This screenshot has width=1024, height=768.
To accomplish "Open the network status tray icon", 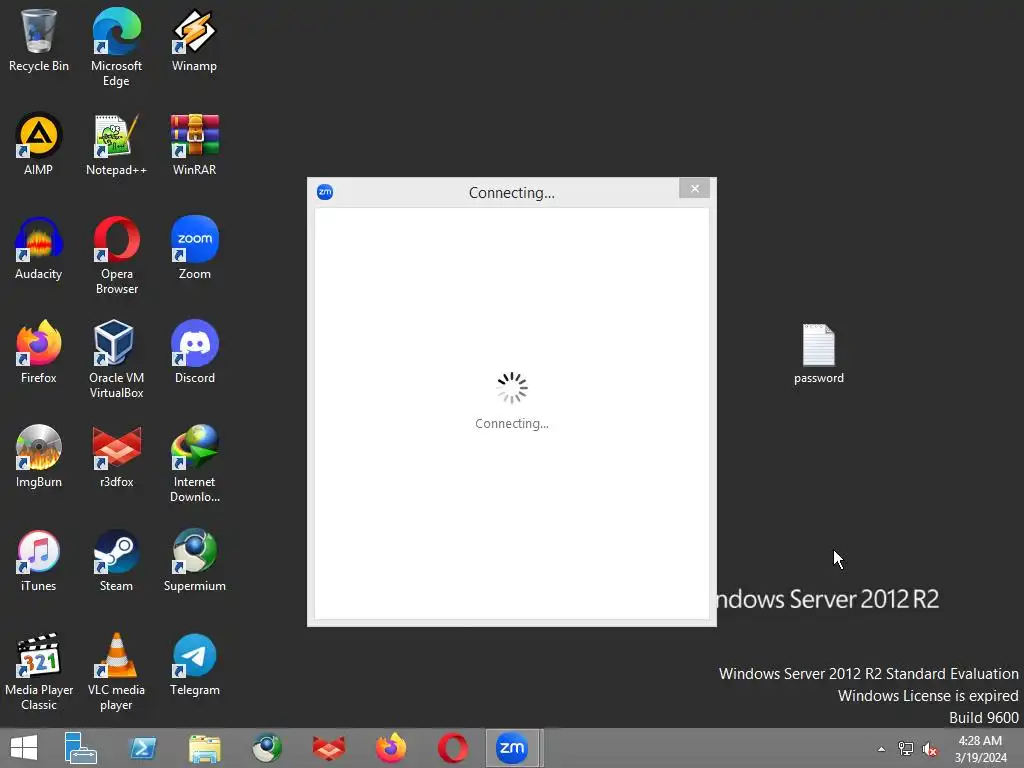I will click(906, 748).
